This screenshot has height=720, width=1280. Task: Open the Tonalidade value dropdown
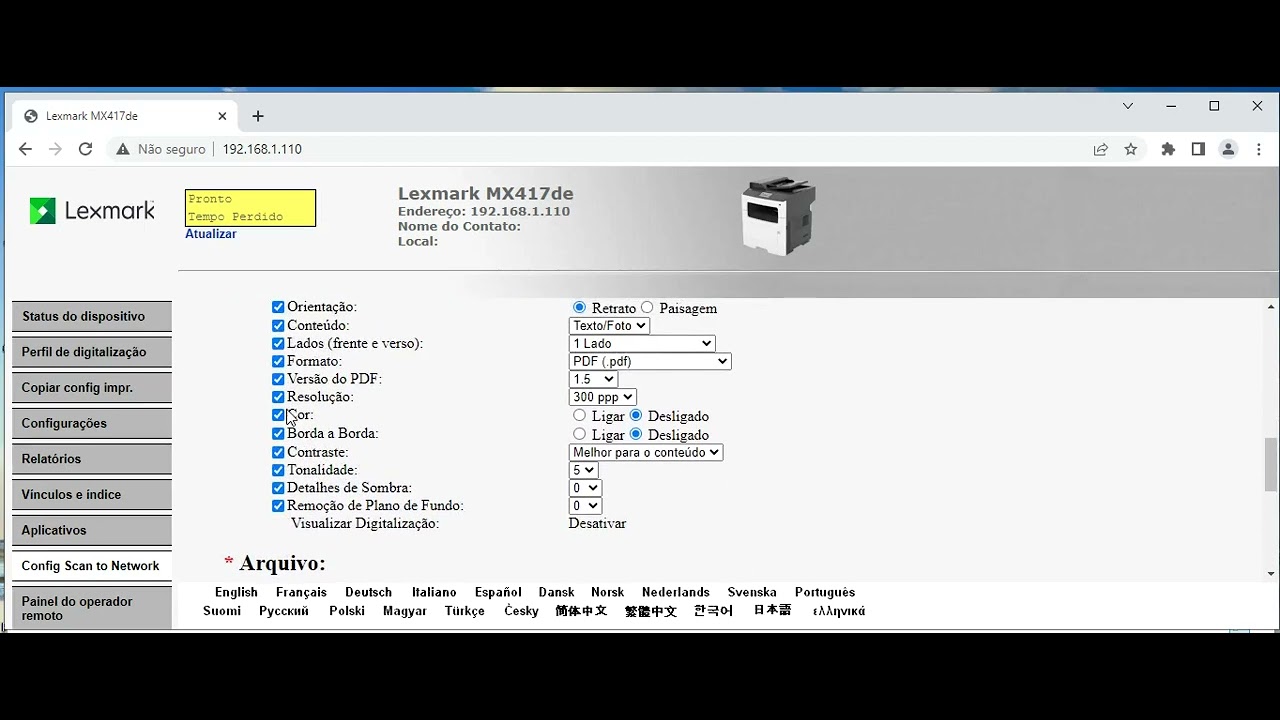pyautogui.click(x=583, y=470)
